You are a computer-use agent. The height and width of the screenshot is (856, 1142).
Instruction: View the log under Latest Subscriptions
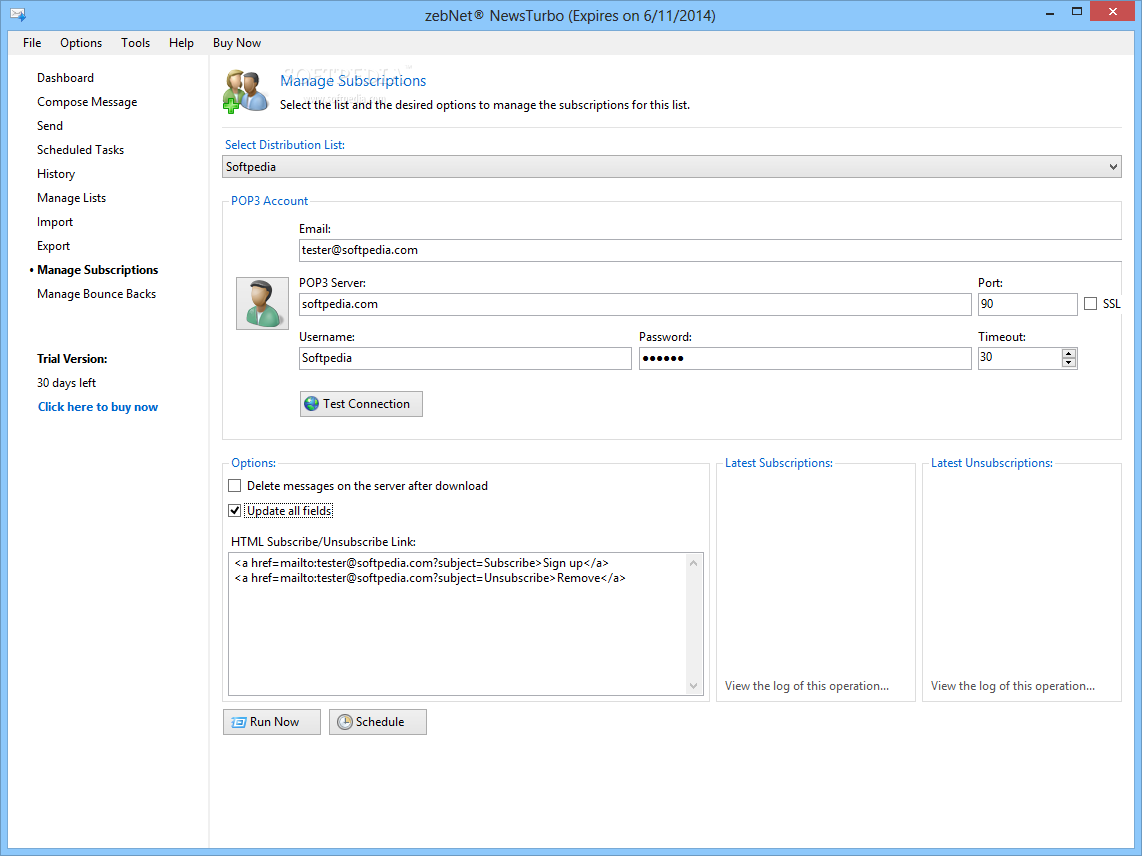pyautogui.click(x=807, y=686)
